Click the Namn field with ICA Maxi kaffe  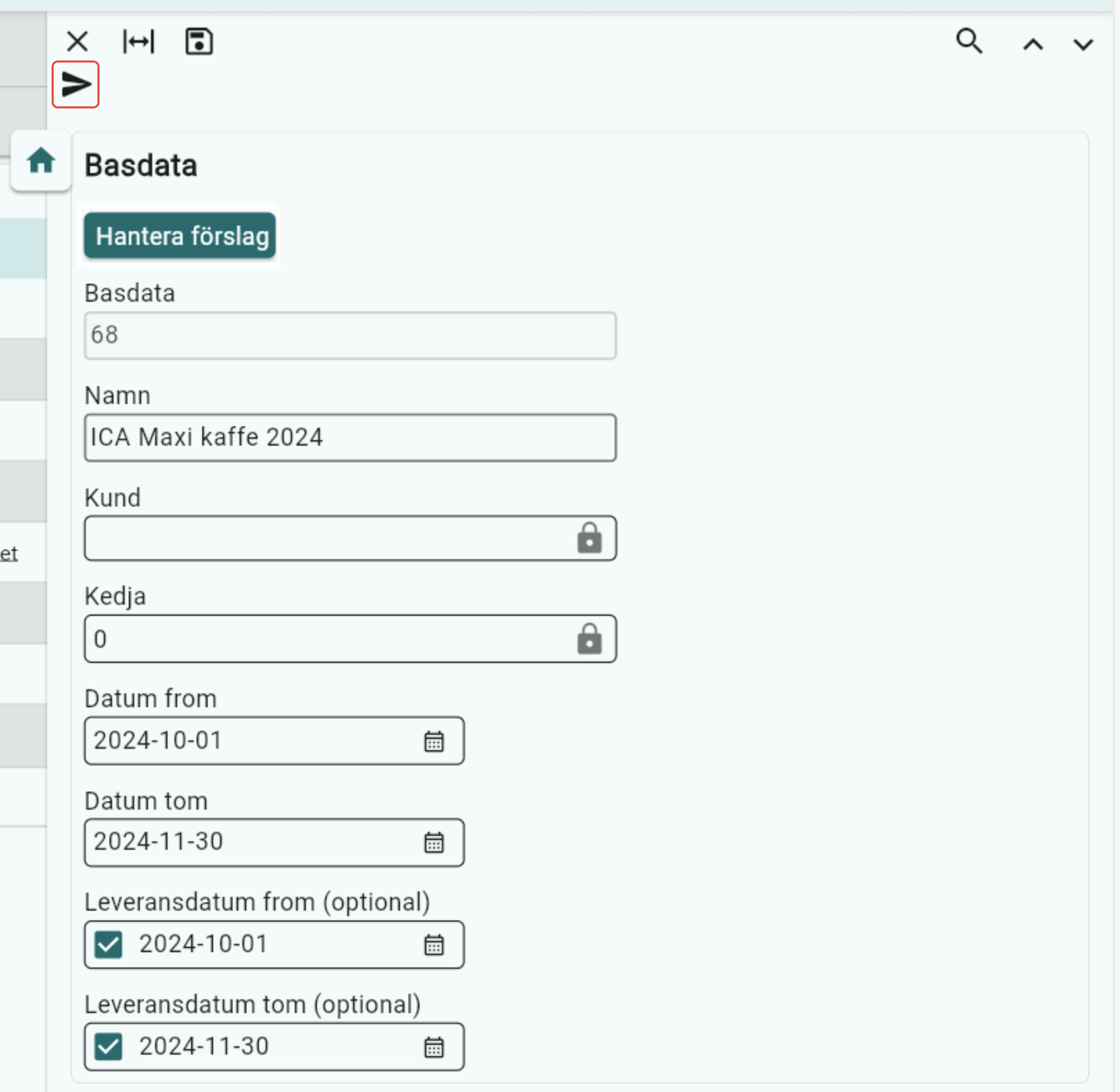coord(350,438)
